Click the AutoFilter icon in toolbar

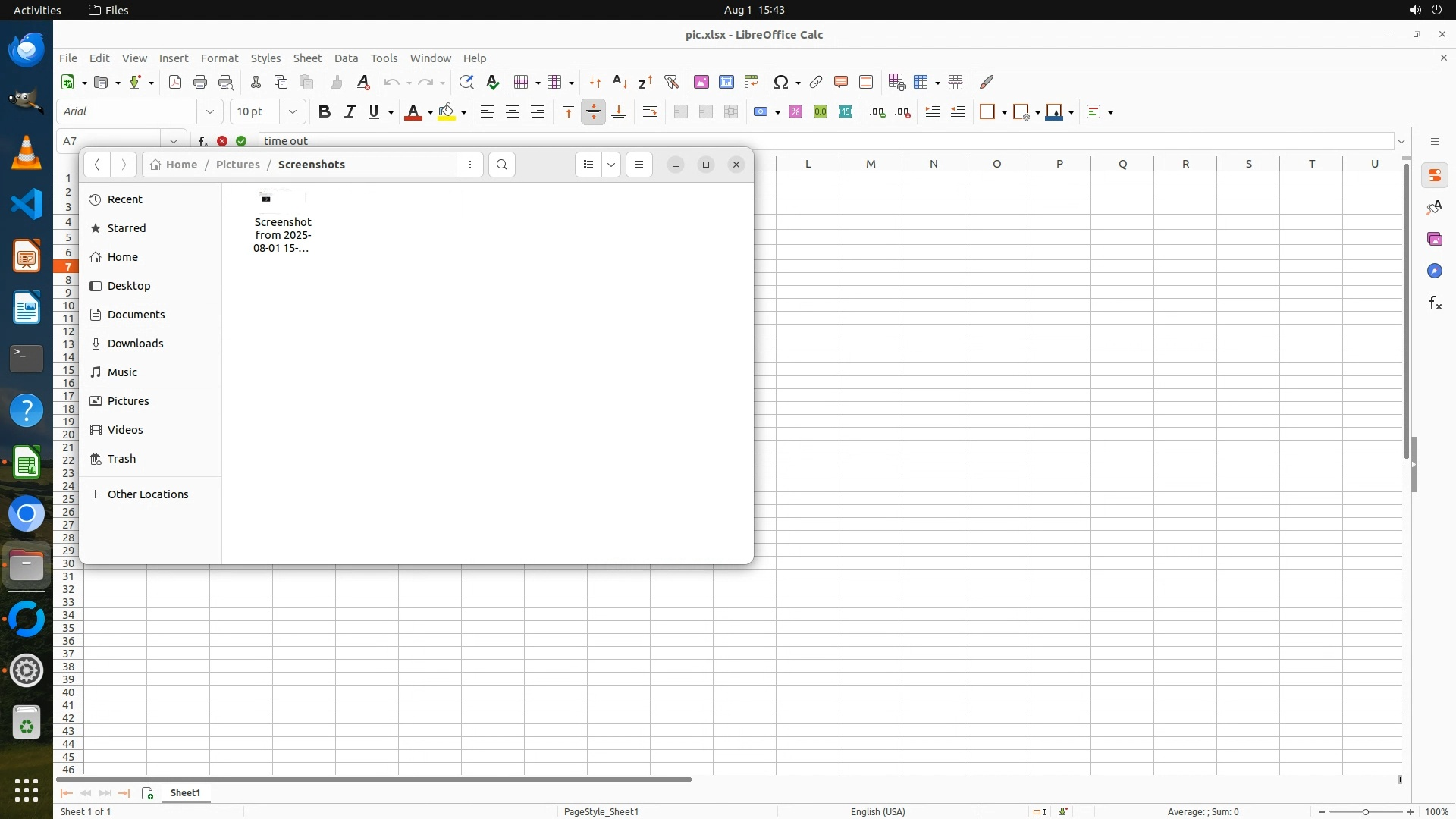(x=671, y=82)
